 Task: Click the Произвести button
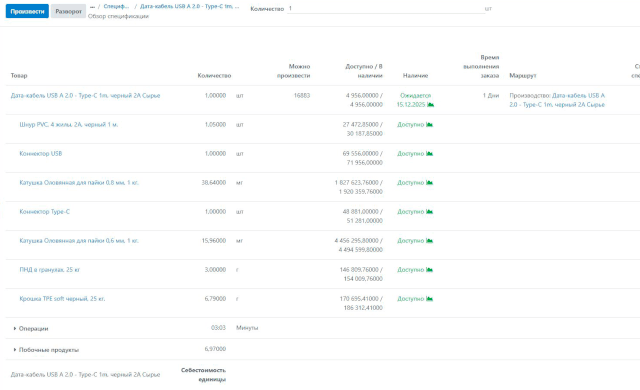click(27, 11)
